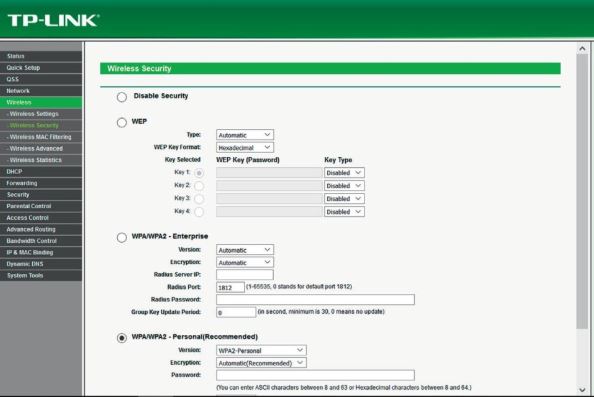This screenshot has width=594, height=397.
Task: Expand the Key 1 Key Type dropdown
Action: click(x=344, y=173)
